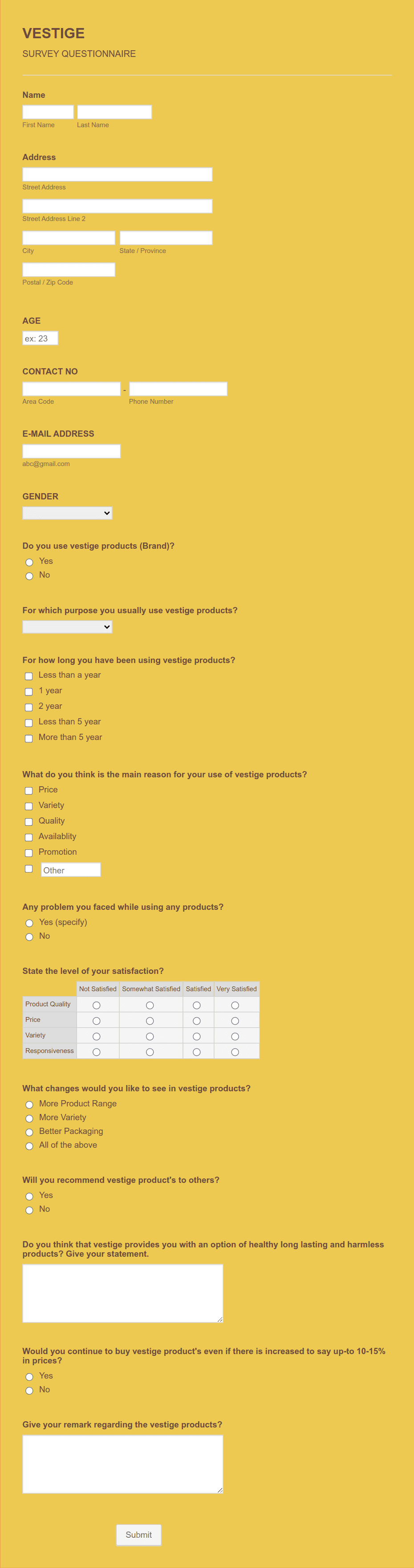Click the Submit button

pyautogui.click(x=138, y=1535)
